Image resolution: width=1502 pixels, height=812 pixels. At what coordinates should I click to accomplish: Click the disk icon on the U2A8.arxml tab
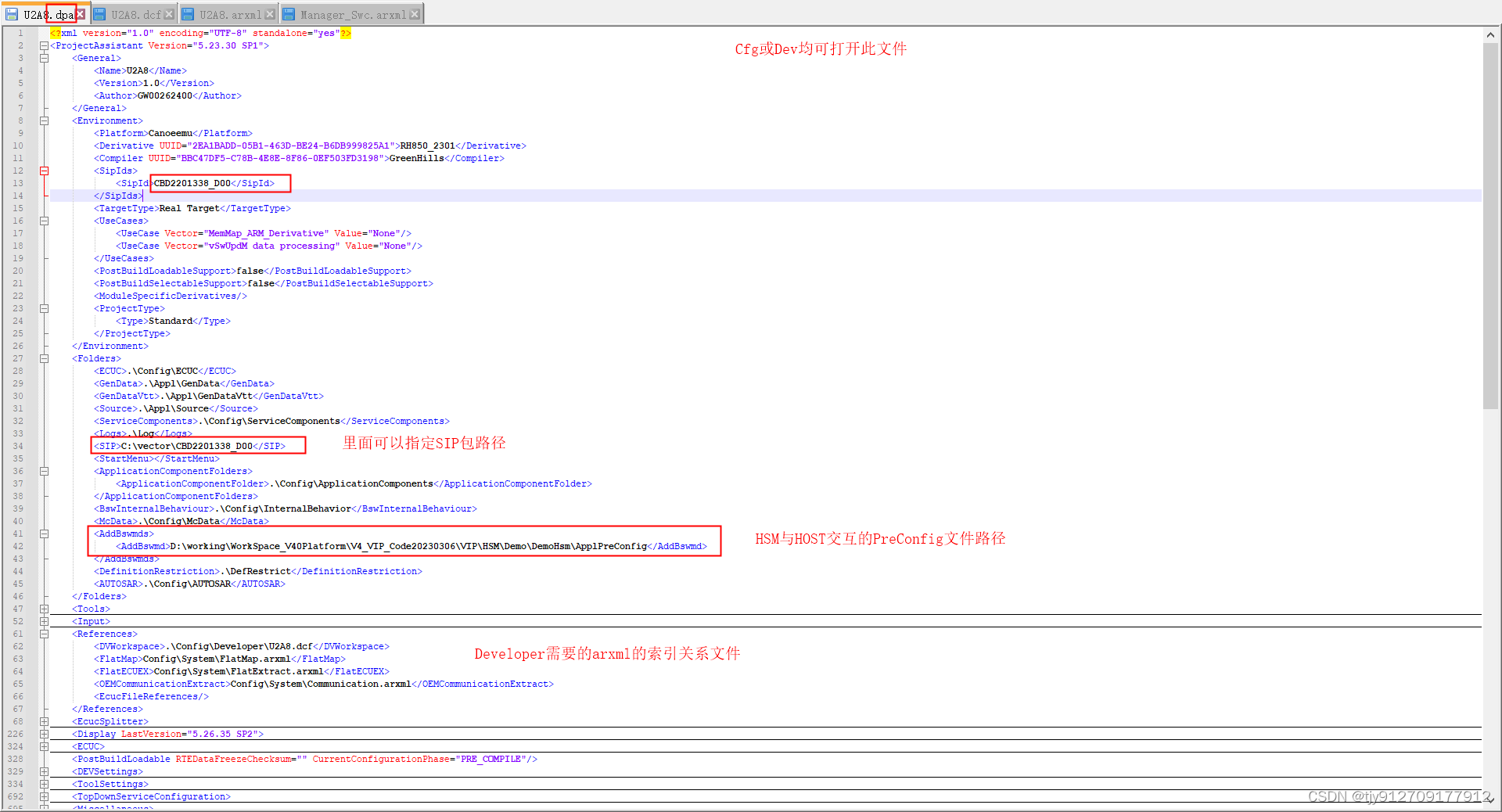187,14
